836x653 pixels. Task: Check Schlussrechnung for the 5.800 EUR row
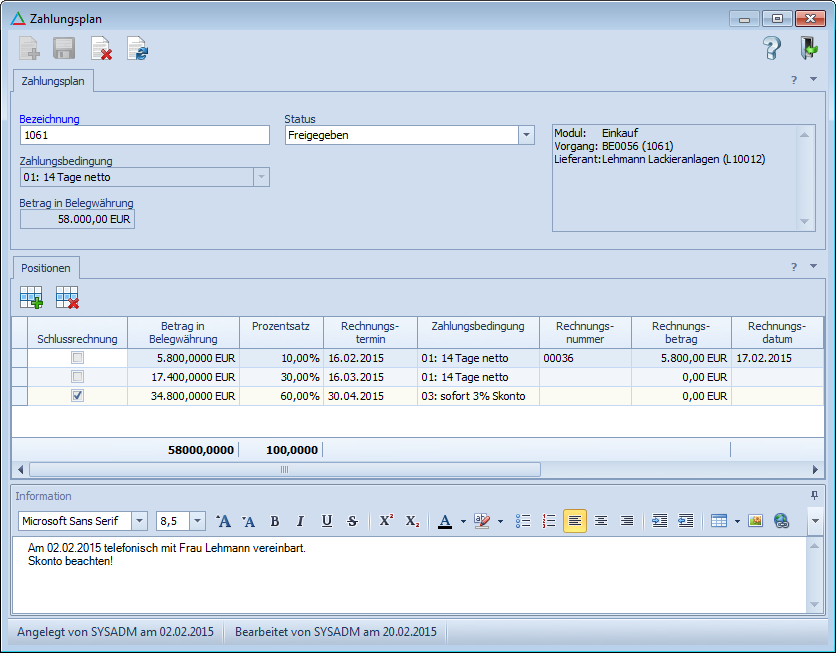point(78,358)
